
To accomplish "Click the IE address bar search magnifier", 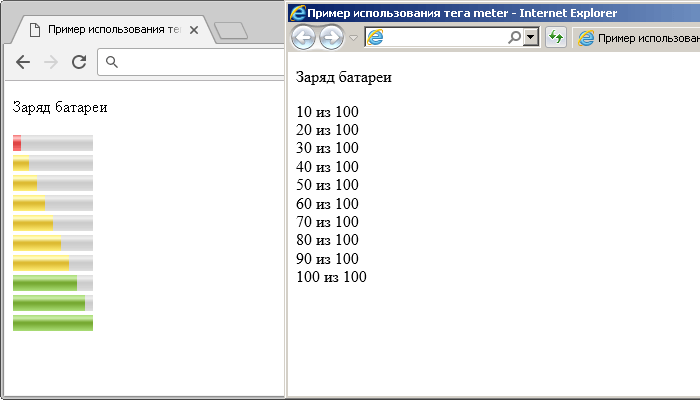I will 514,38.
